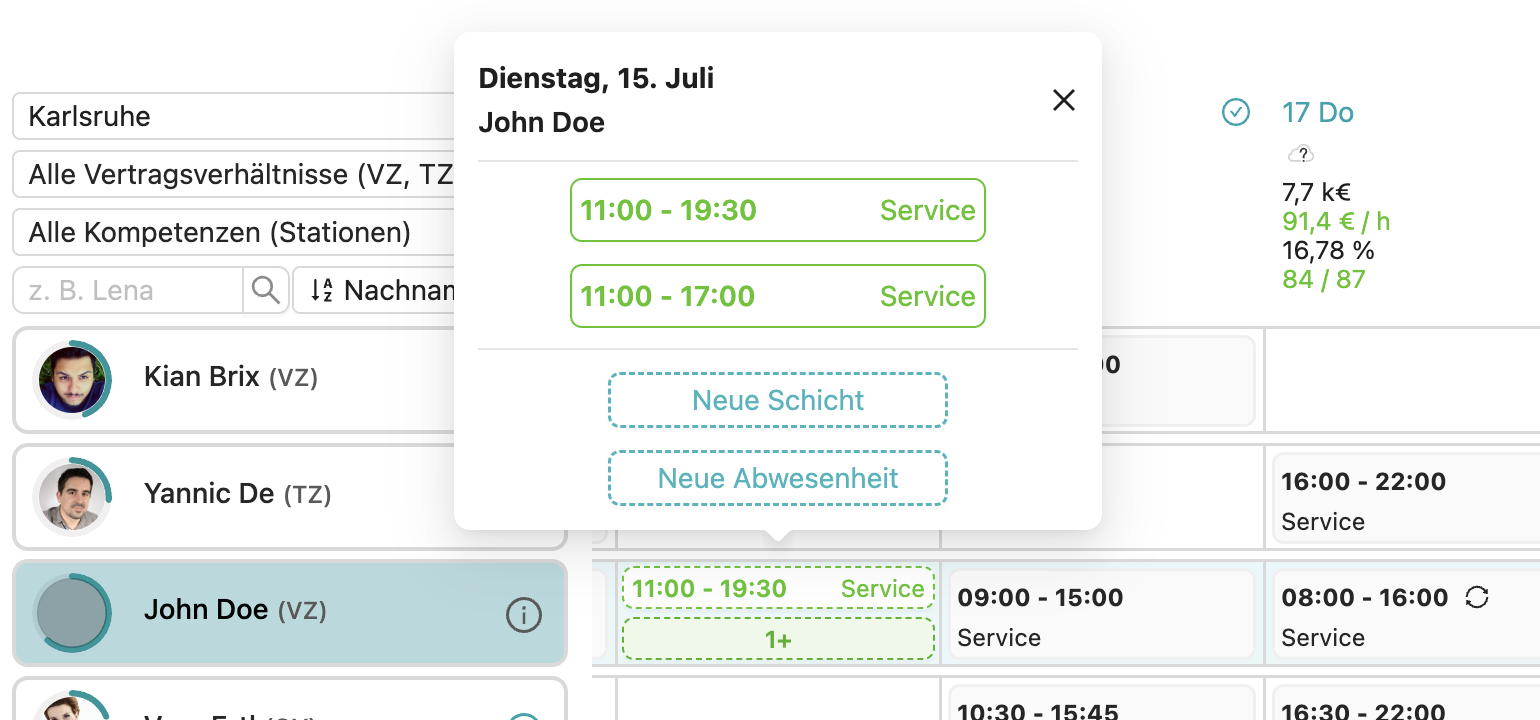This screenshot has height=720, width=1540.
Task: Select the 11:00 - 17:00 Service shift in popup
Action: click(x=778, y=296)
